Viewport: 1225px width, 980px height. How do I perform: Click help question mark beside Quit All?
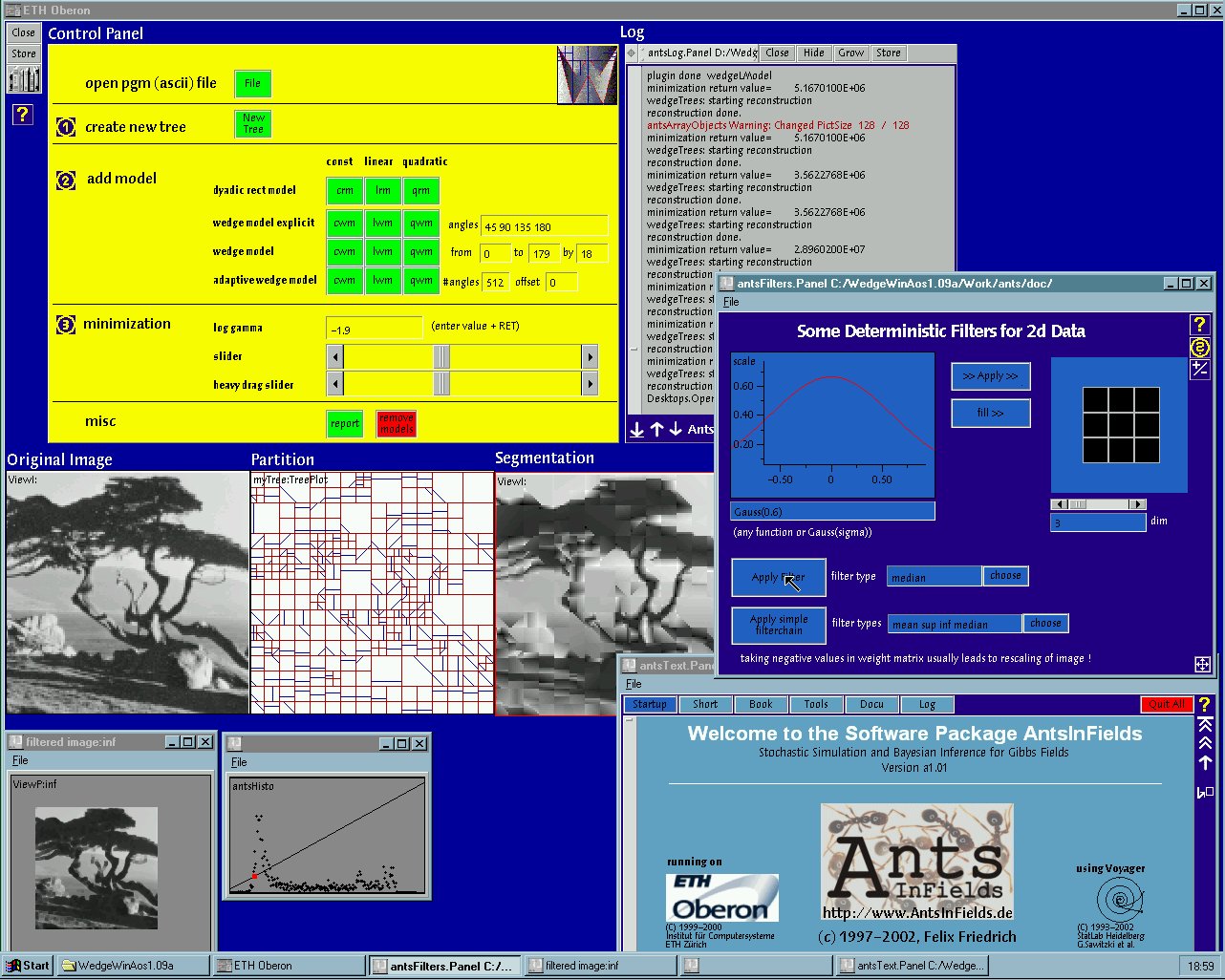pyautogui.click(x=1205, y=705)
